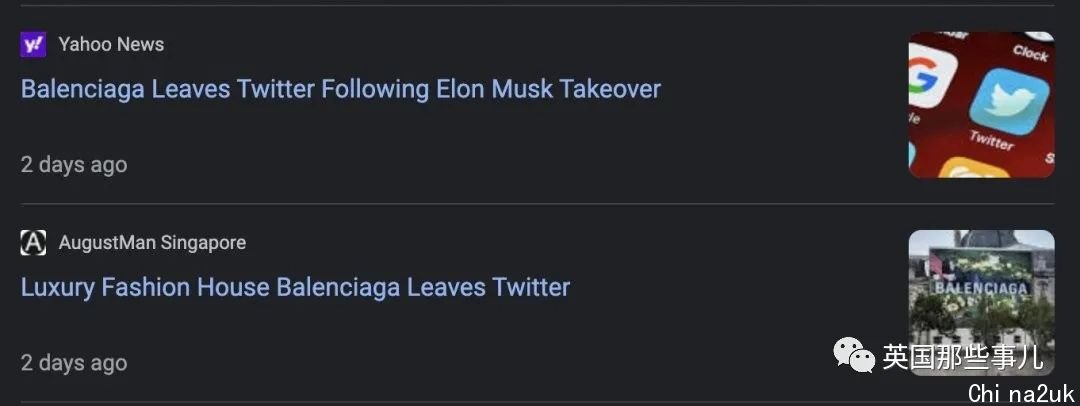Click the purple Yahoo News logo icon
The width and height of the screenshot is (1080, 406).
(x=33, y=45)
